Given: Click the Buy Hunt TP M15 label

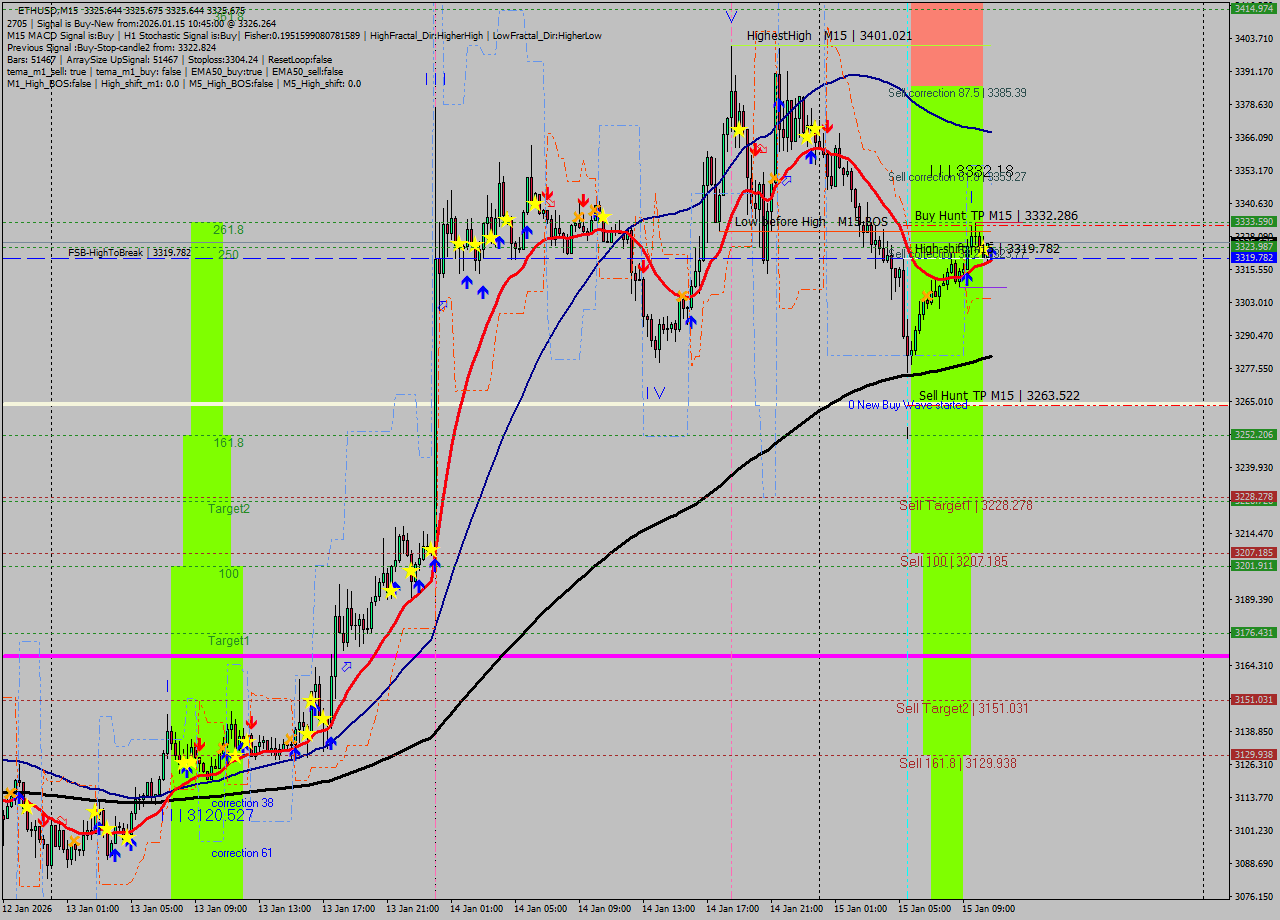Looking at the screenshot, I should 995,216.
